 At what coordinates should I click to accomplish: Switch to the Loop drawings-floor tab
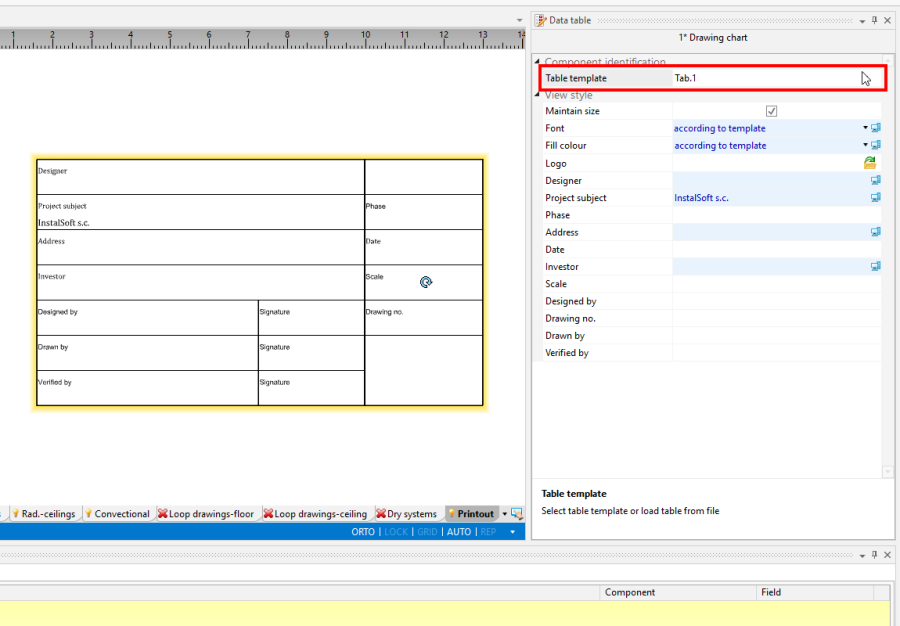coord(211,514)
